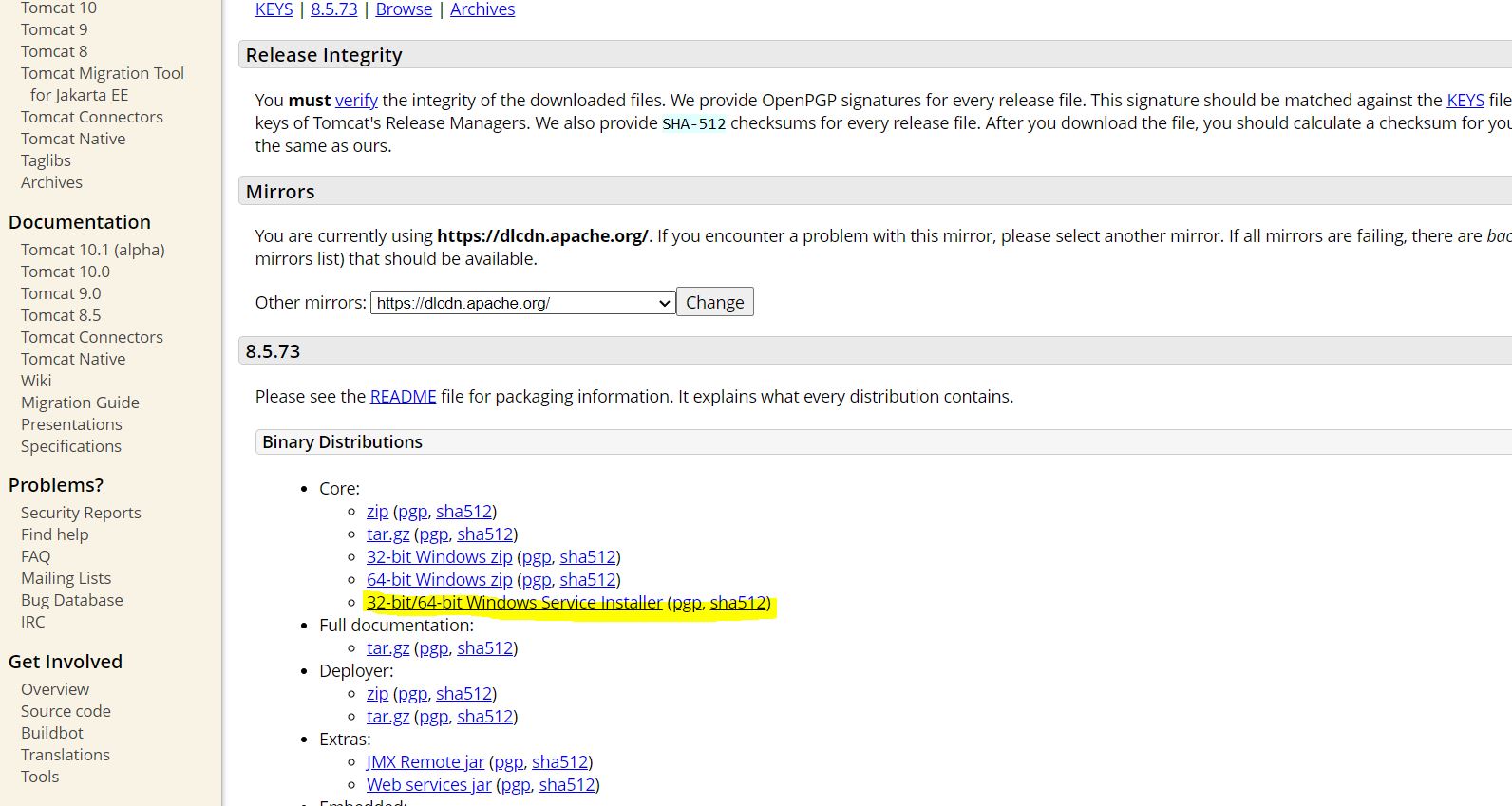1512x806 pixels.
Task: Open pgp for Deployer zip
Action: pos(413,693)
